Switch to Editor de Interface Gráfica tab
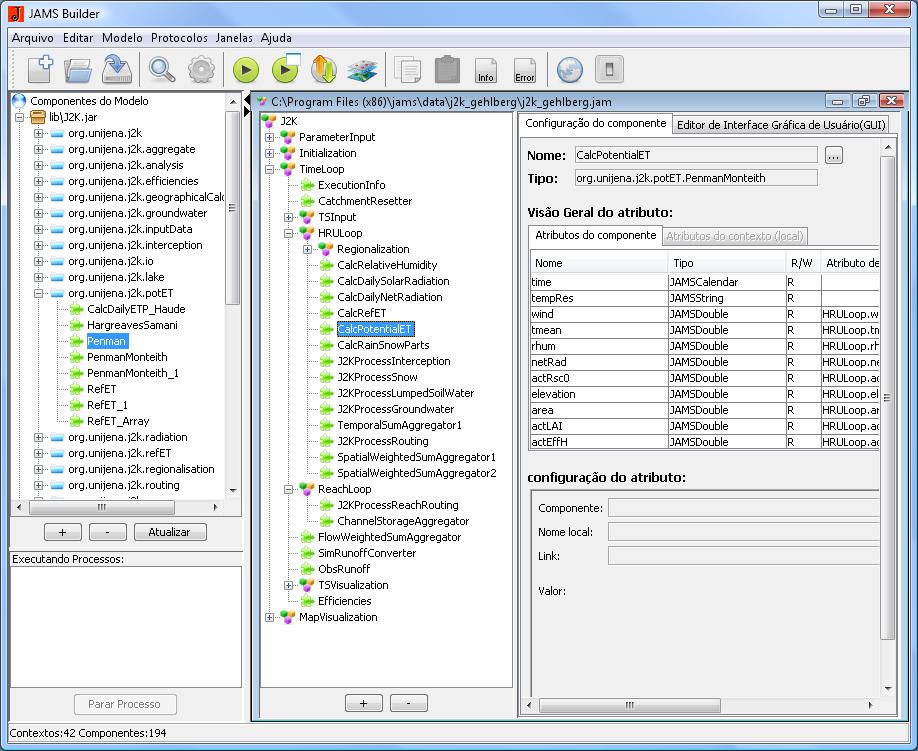 [780, 125]
